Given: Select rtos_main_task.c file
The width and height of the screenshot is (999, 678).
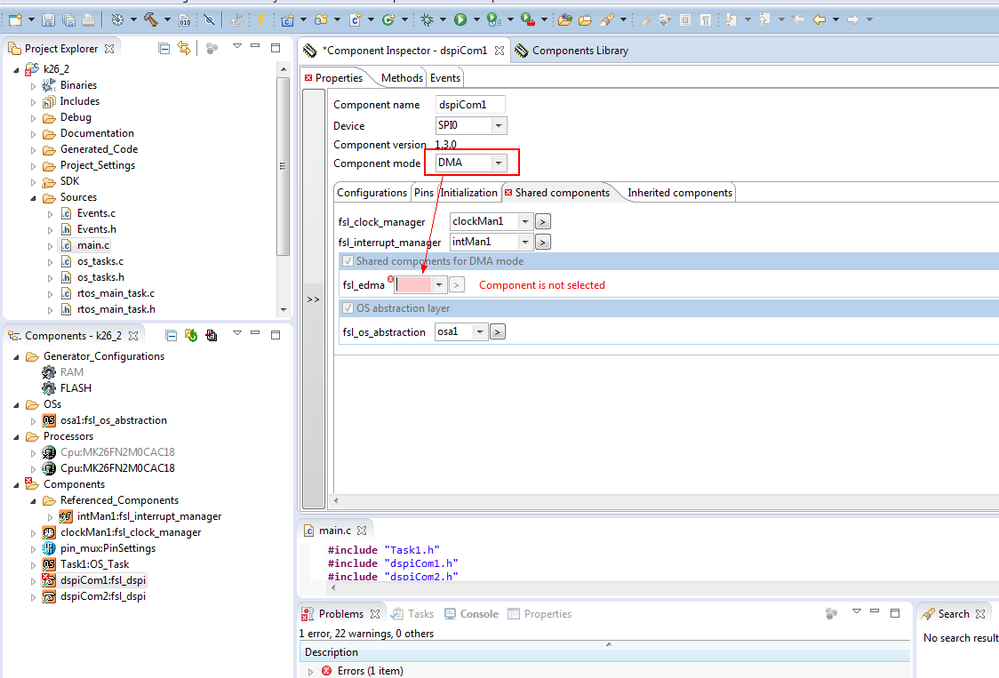Looking at the screenshot, I should pyautogui.click(x=115, y=294).
